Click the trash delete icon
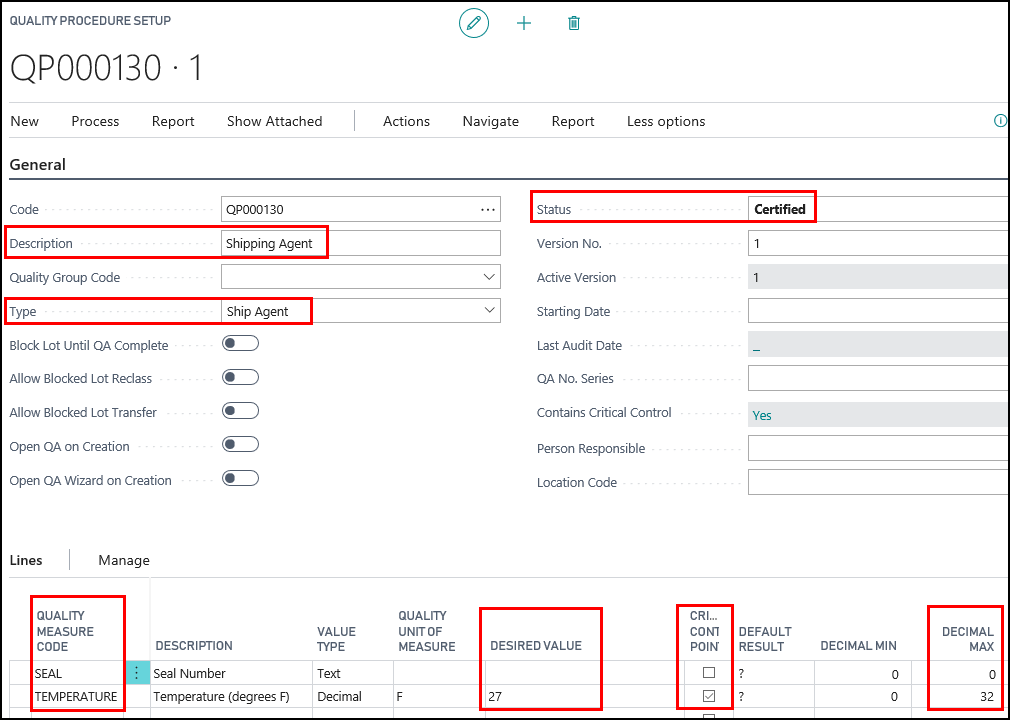 click(x=574, y=23)
